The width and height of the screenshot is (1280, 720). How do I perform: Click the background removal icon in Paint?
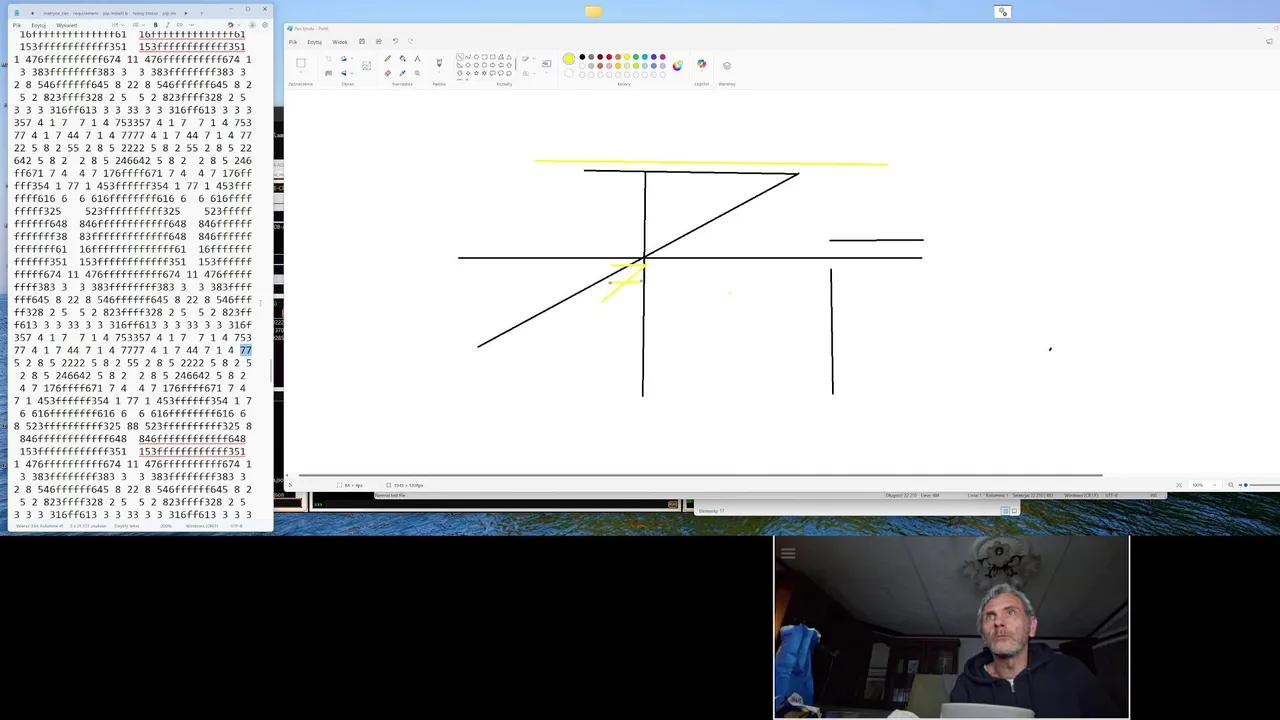coord(328,73)
